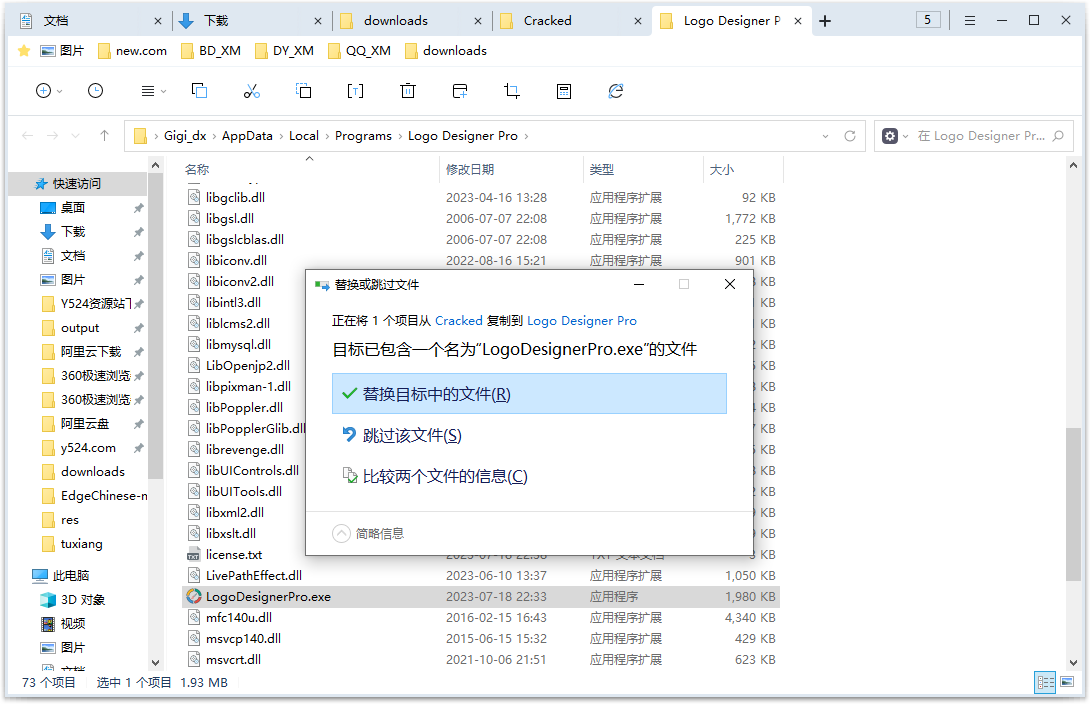1090x704 pixels.
Task: Select msvcrt.dll file row
Action: point(480,660)
